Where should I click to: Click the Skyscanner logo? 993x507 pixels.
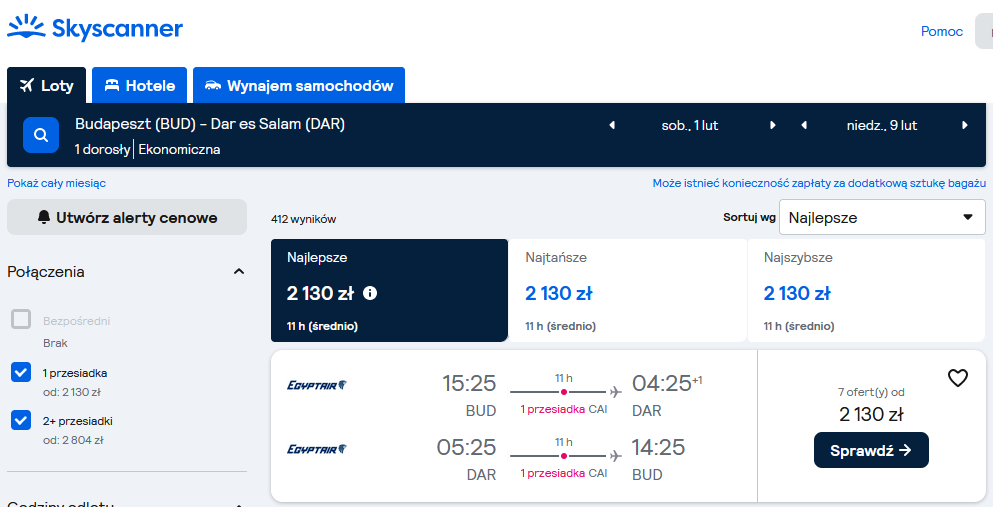95,29
